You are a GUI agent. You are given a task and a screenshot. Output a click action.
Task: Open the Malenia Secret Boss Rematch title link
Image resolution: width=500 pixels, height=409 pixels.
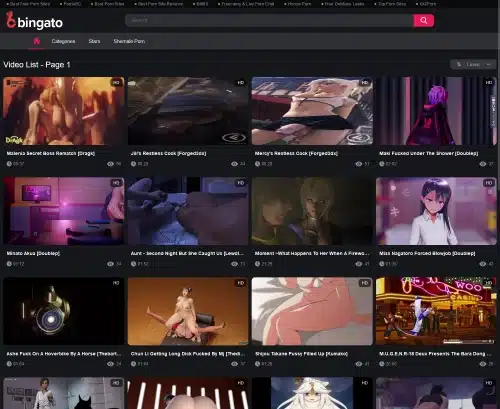point(51,153)
